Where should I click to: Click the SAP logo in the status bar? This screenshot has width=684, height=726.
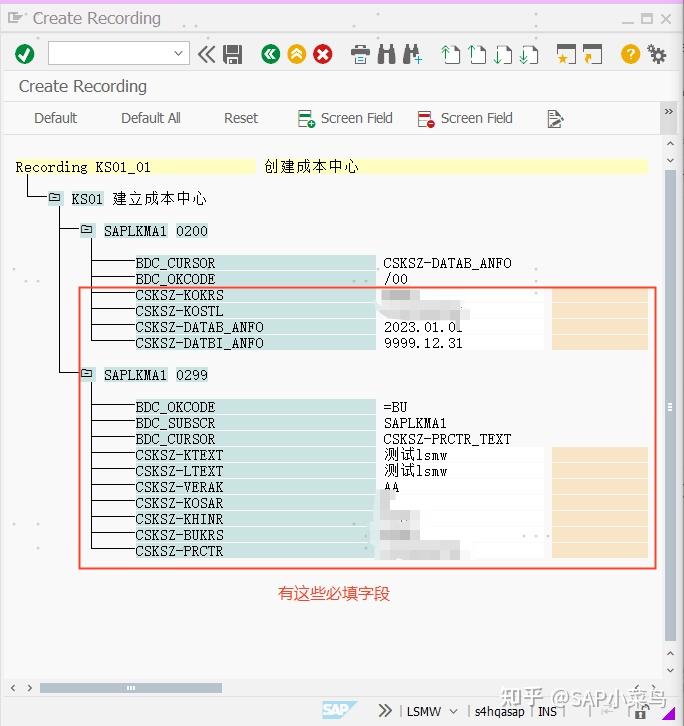(339, 710)
